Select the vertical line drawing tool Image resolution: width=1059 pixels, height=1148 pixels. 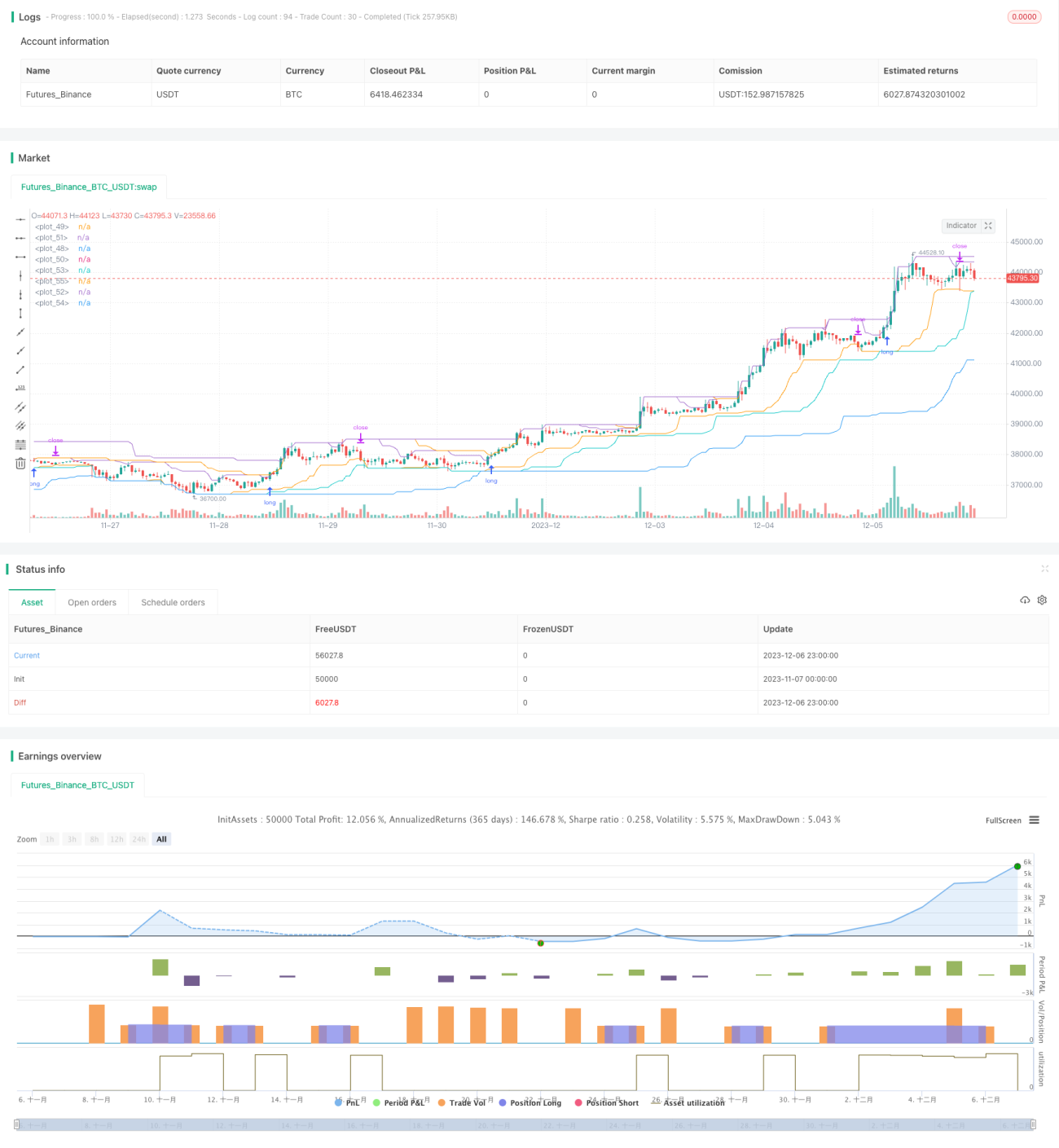coord(20,276)
